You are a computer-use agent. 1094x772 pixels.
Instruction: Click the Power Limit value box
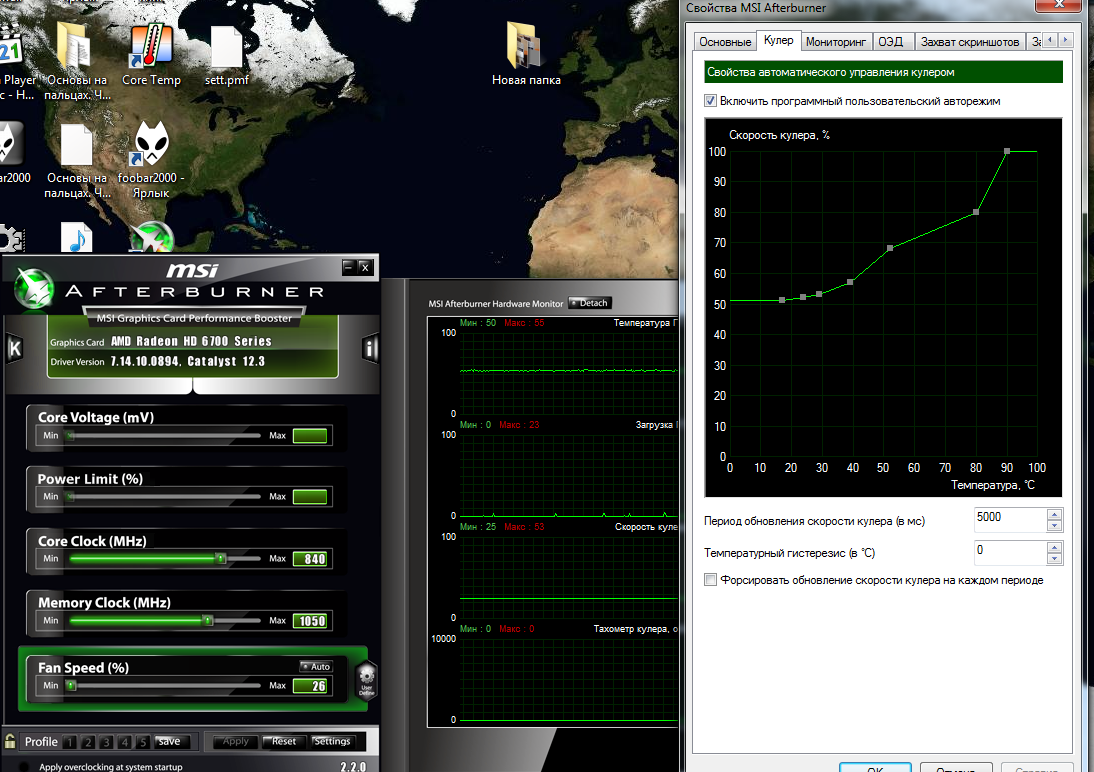(x=310, y=496)
